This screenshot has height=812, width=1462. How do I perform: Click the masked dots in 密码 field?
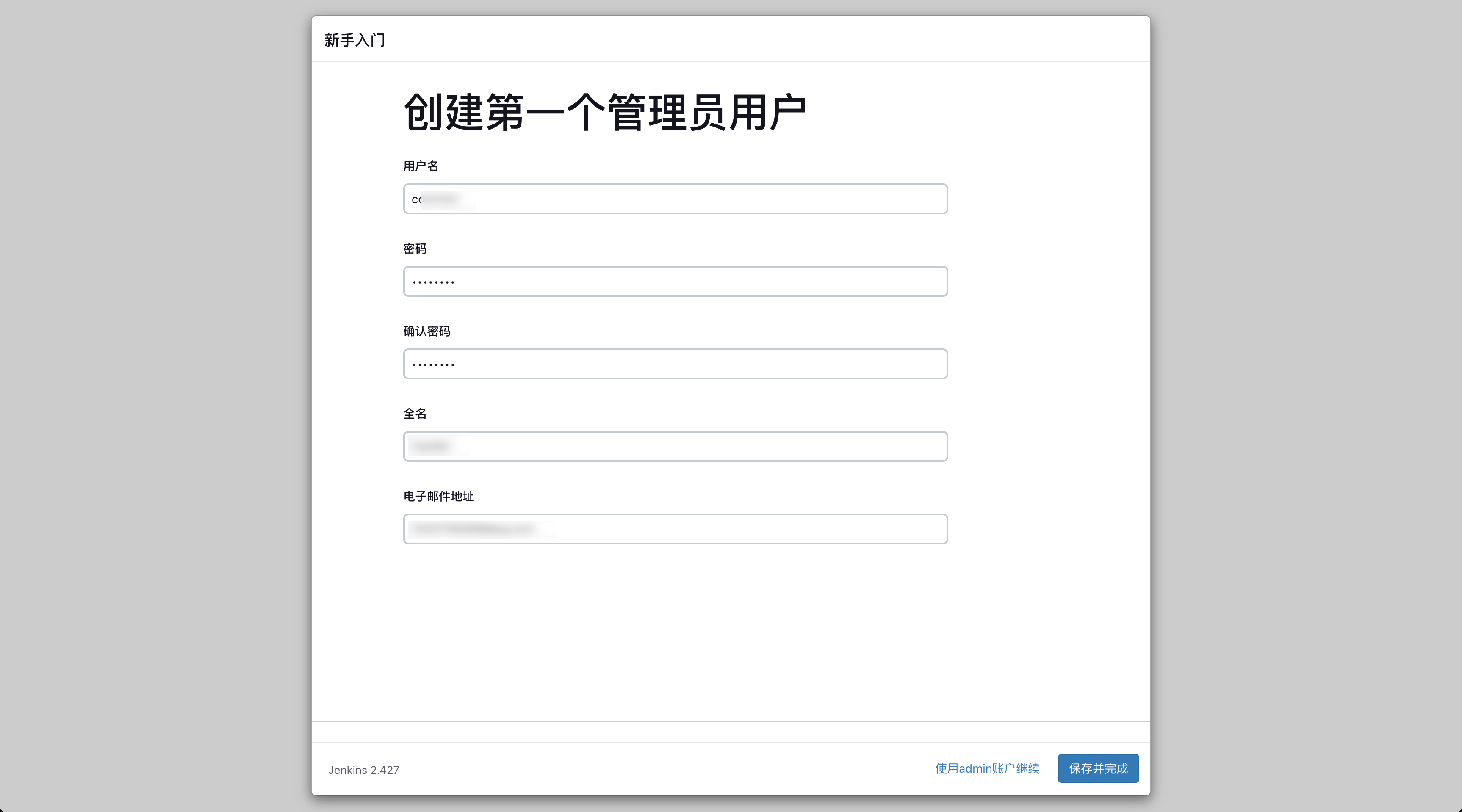point(434,282)
